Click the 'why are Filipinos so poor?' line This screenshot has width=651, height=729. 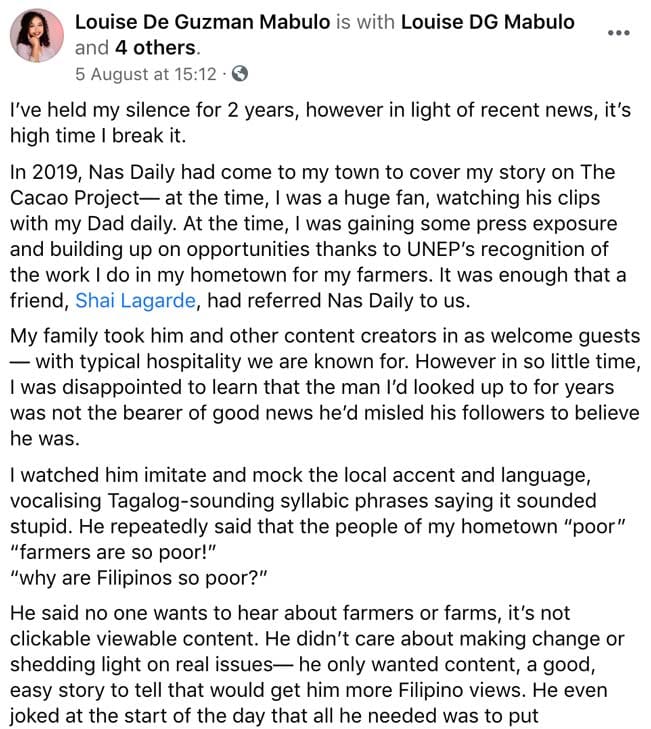[132, 577]
